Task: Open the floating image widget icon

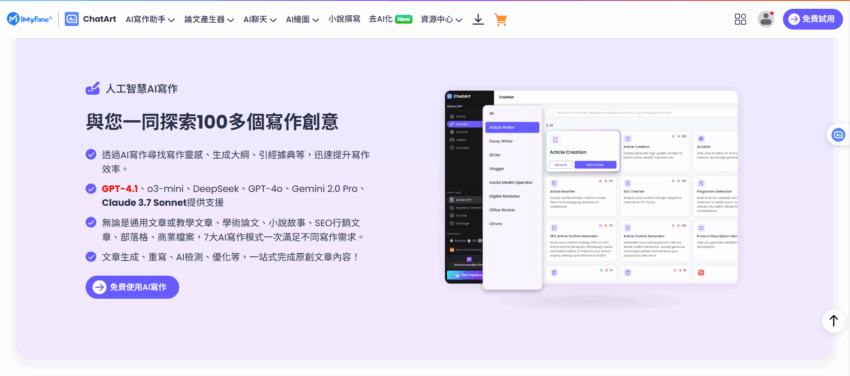Action: pyautogui.click(x=838, y=134)
